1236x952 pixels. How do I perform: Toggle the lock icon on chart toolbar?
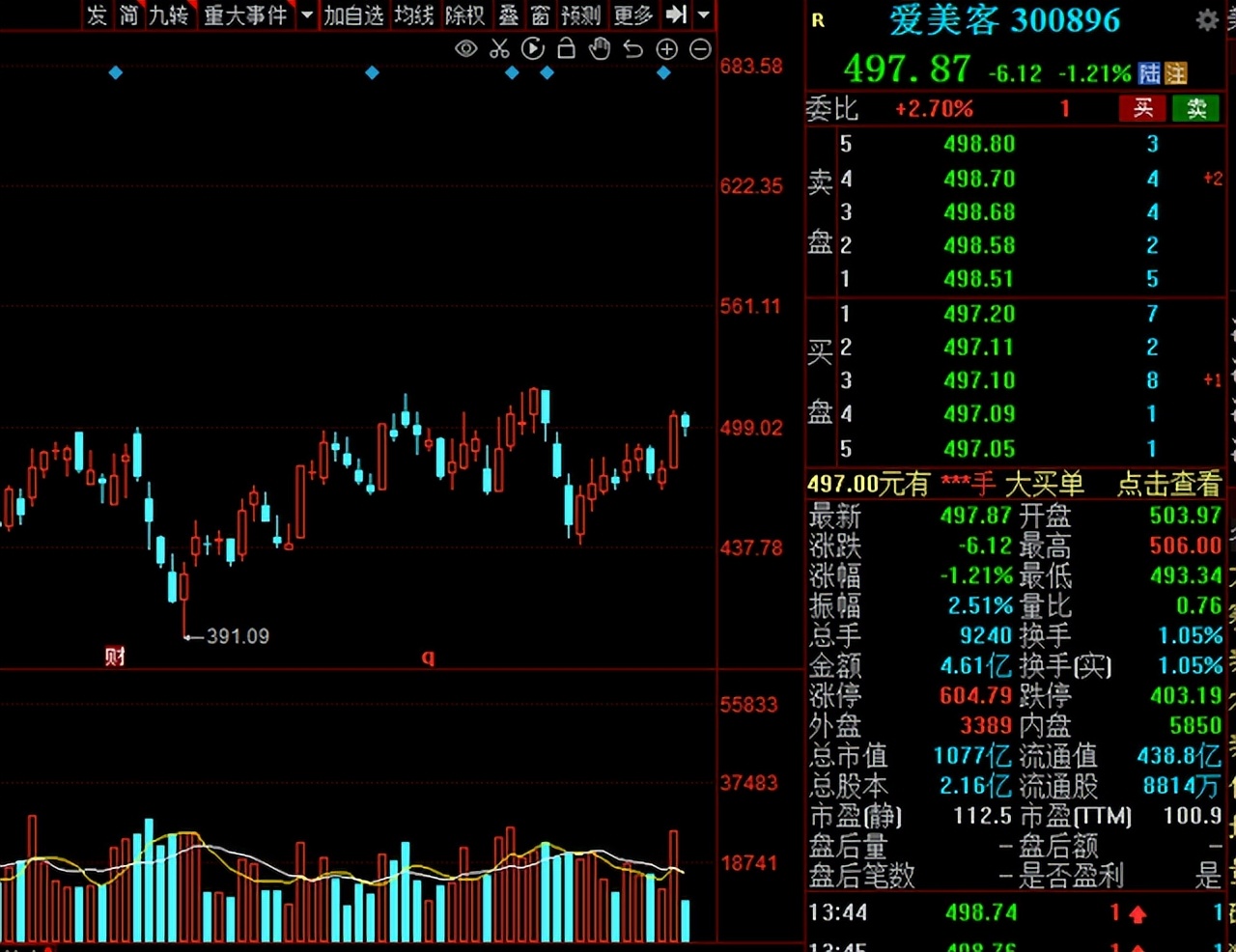(567, 48)
